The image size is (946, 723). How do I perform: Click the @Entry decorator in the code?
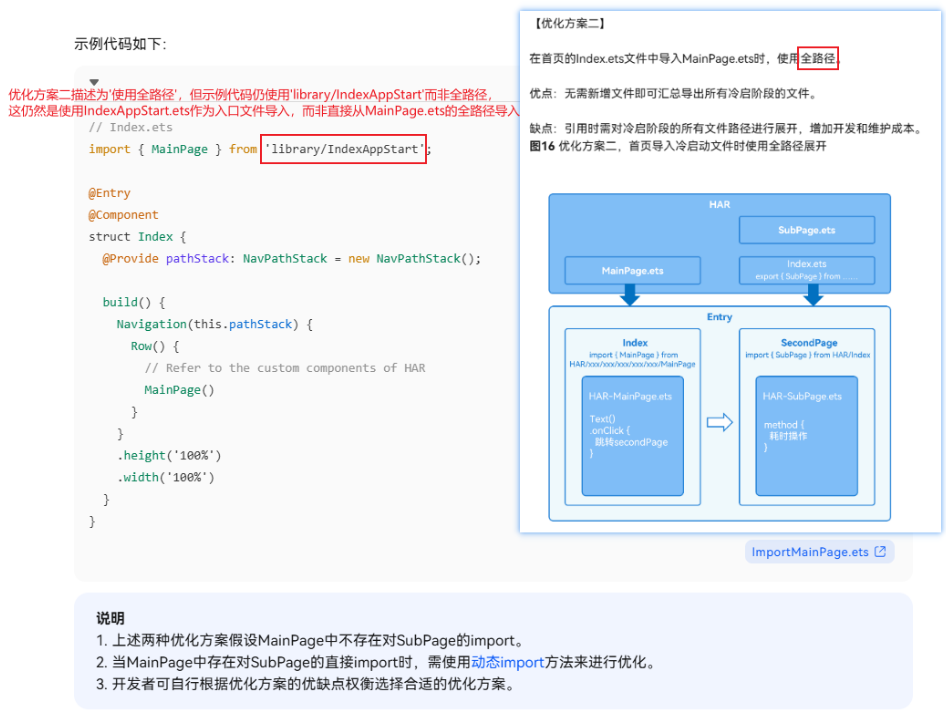click(109, 193)
